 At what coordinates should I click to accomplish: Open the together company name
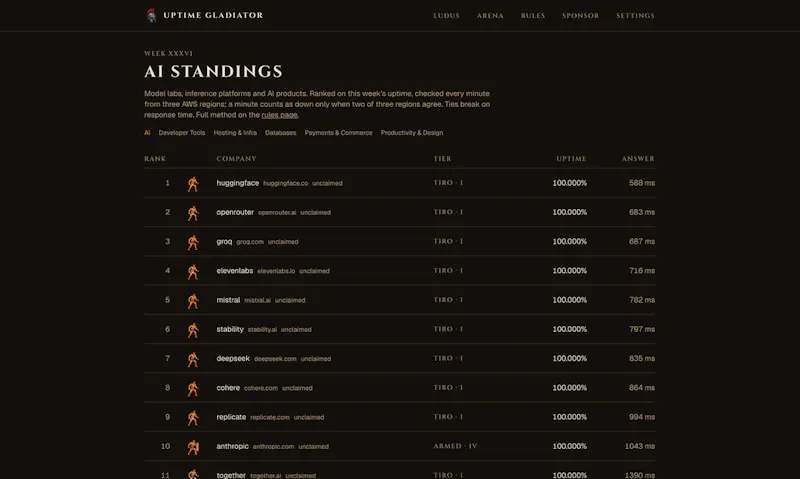[231, 475]
